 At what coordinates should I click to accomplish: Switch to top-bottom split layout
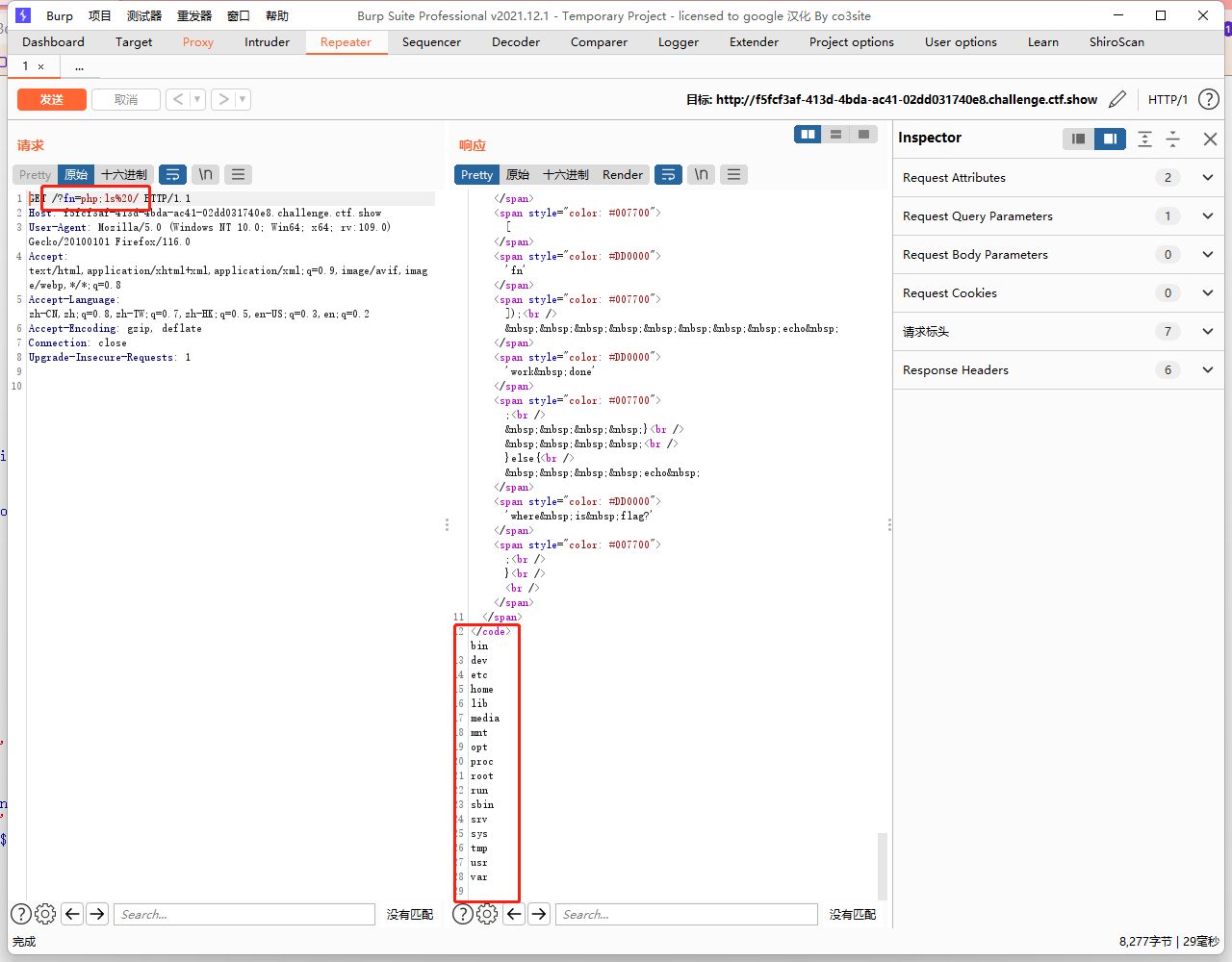835,135
